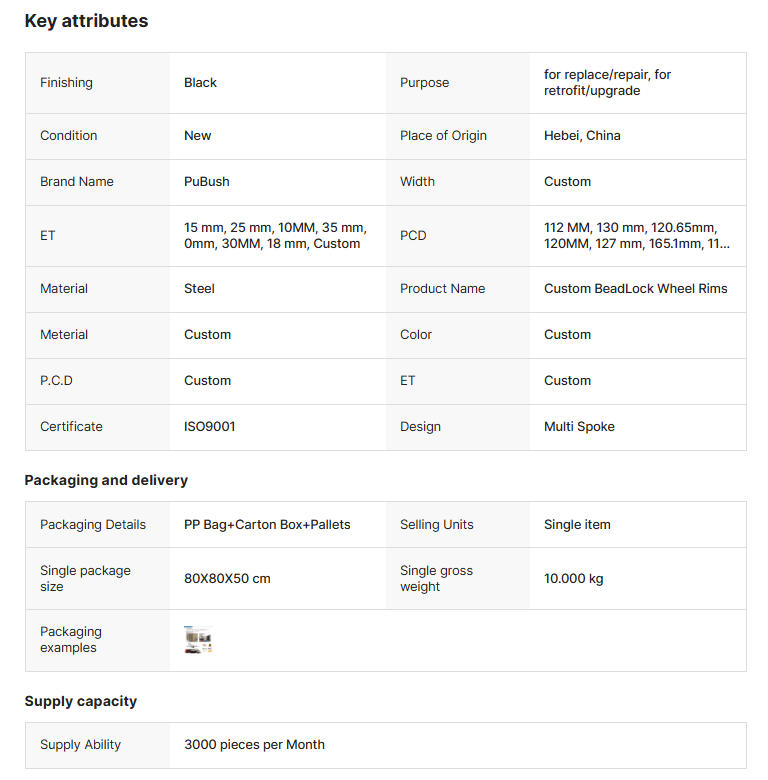Click the Packaging and delivery heading
Image resolution: width=768 pixels, height=780 pixels.
[106, 480]
